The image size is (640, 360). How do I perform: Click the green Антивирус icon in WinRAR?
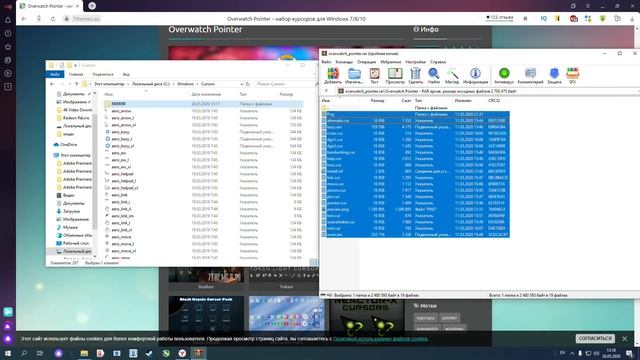click(504, 76)
